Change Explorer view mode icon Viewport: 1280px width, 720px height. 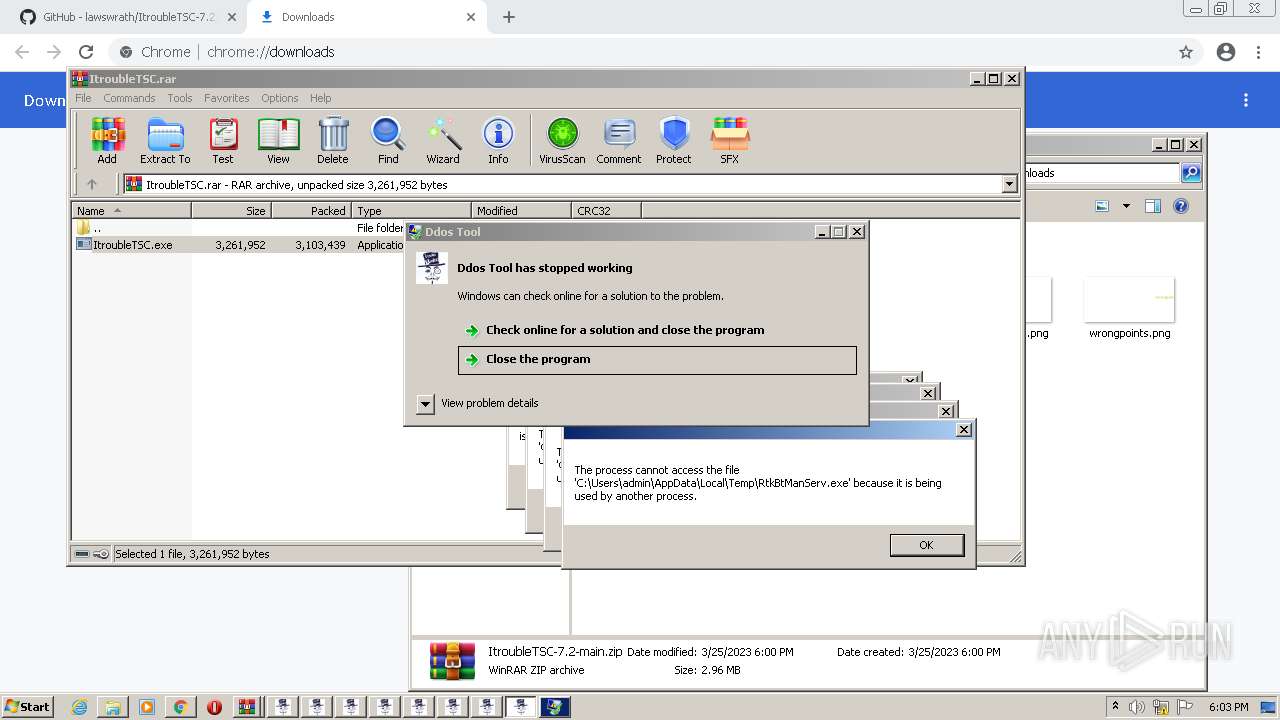[x=1102, y=206]
